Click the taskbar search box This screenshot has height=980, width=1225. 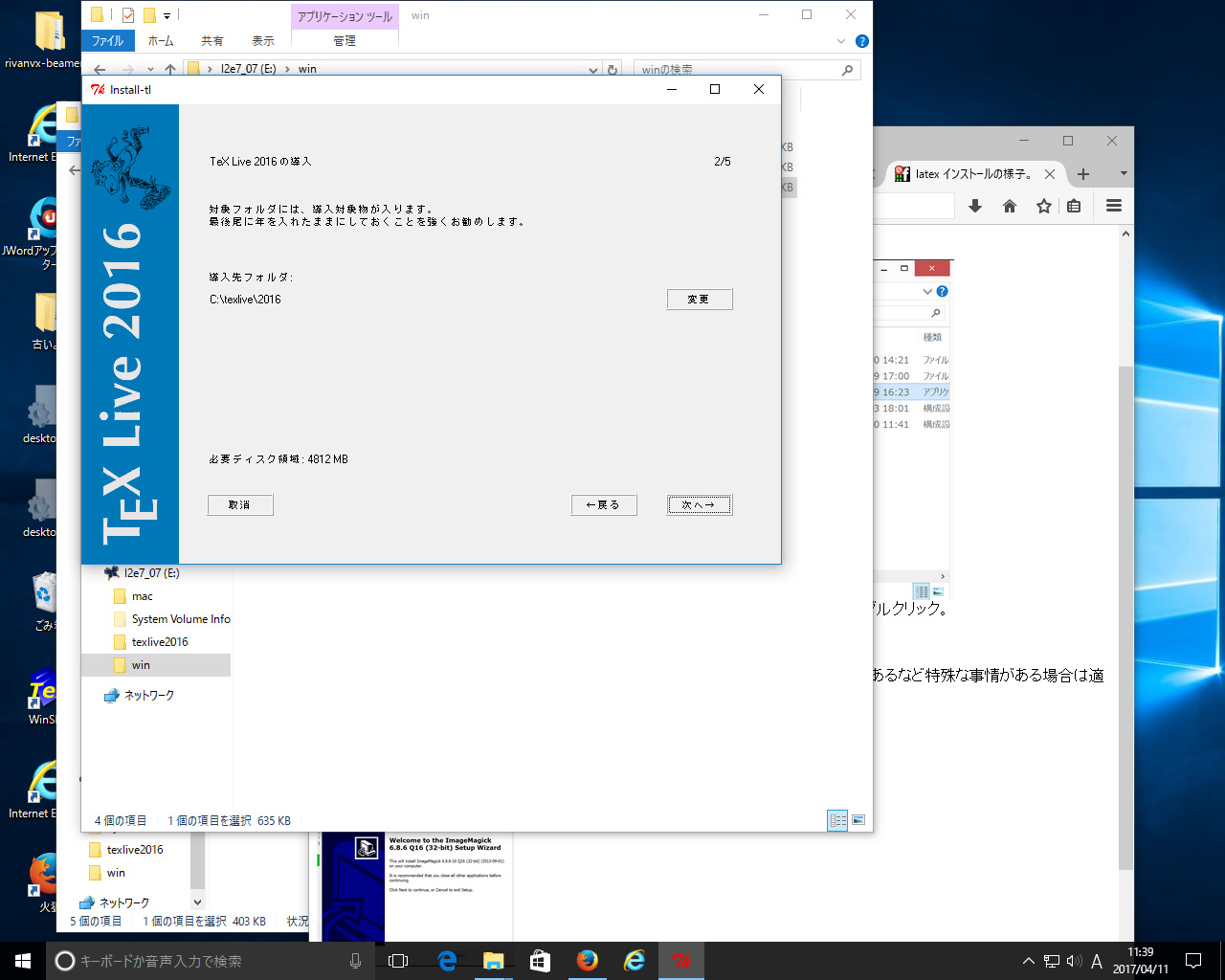211,961
